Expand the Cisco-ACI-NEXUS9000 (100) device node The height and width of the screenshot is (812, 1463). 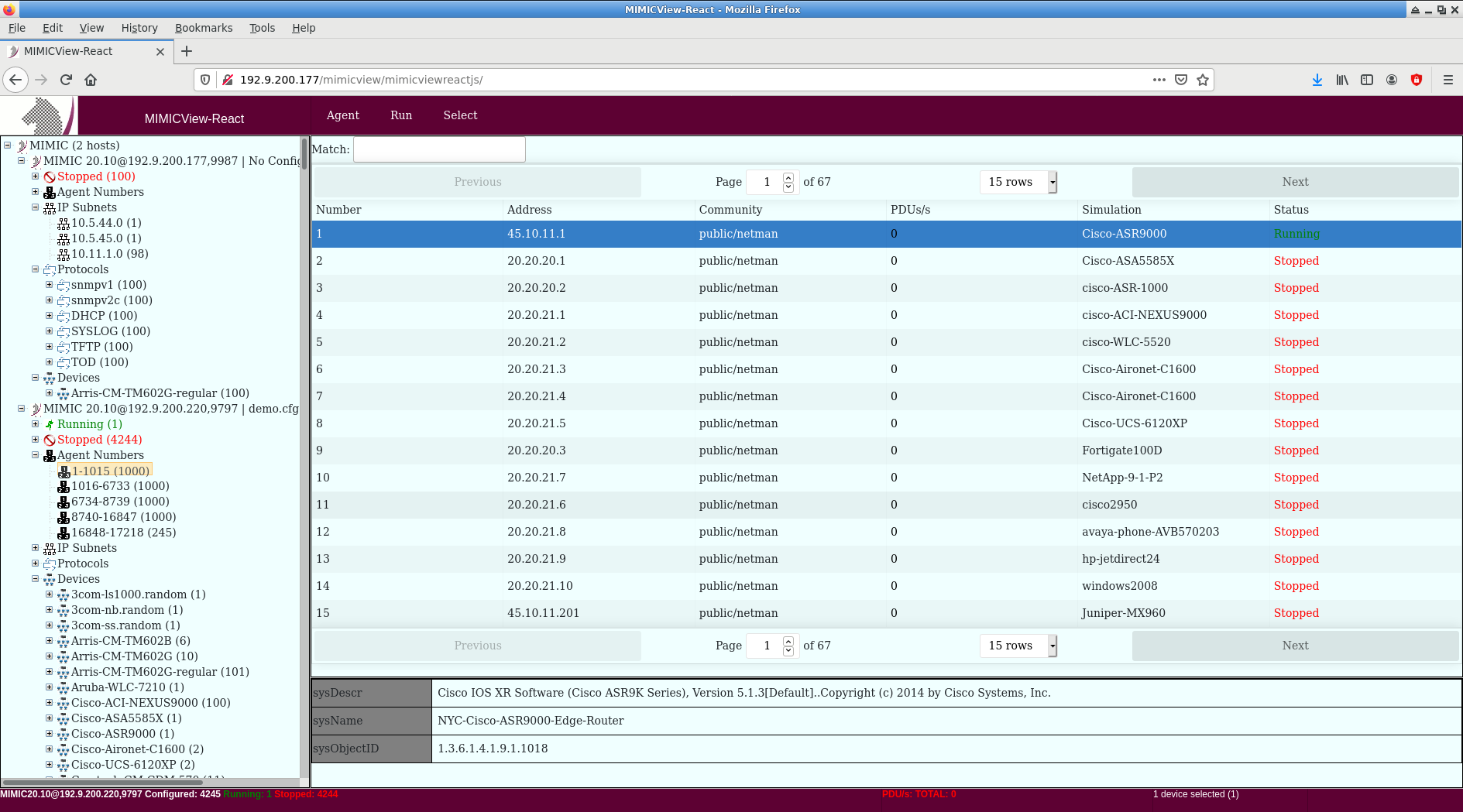pyautogui.click(x=49, y=703)
